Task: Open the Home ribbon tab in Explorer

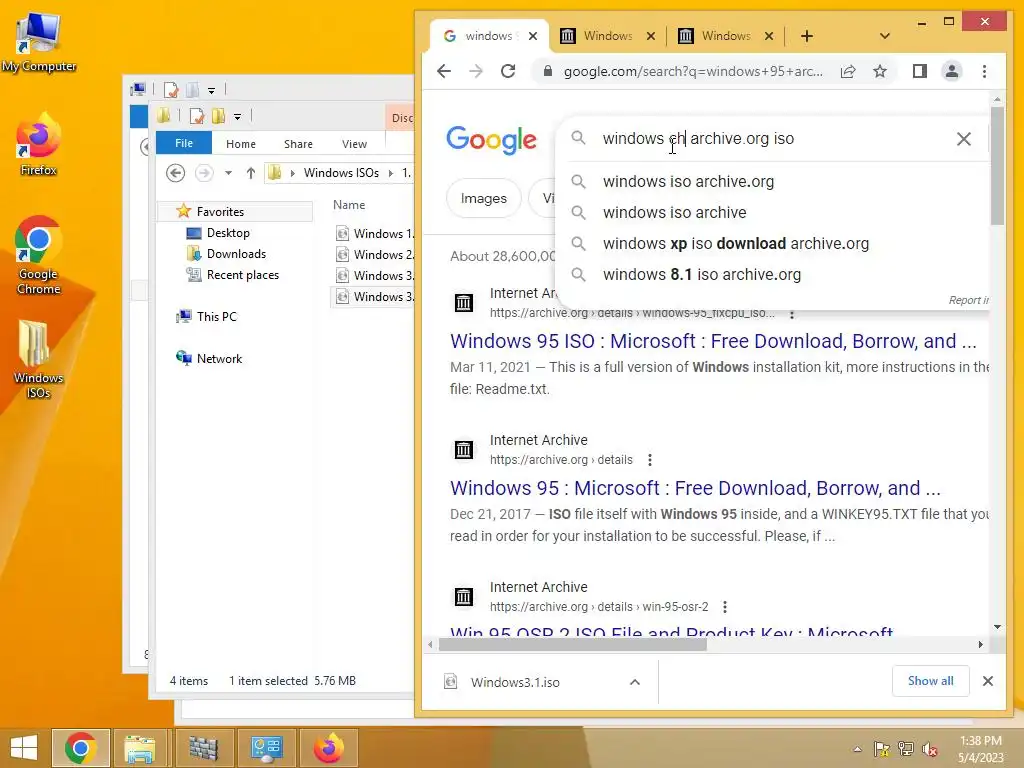Action: coord(240,144)
